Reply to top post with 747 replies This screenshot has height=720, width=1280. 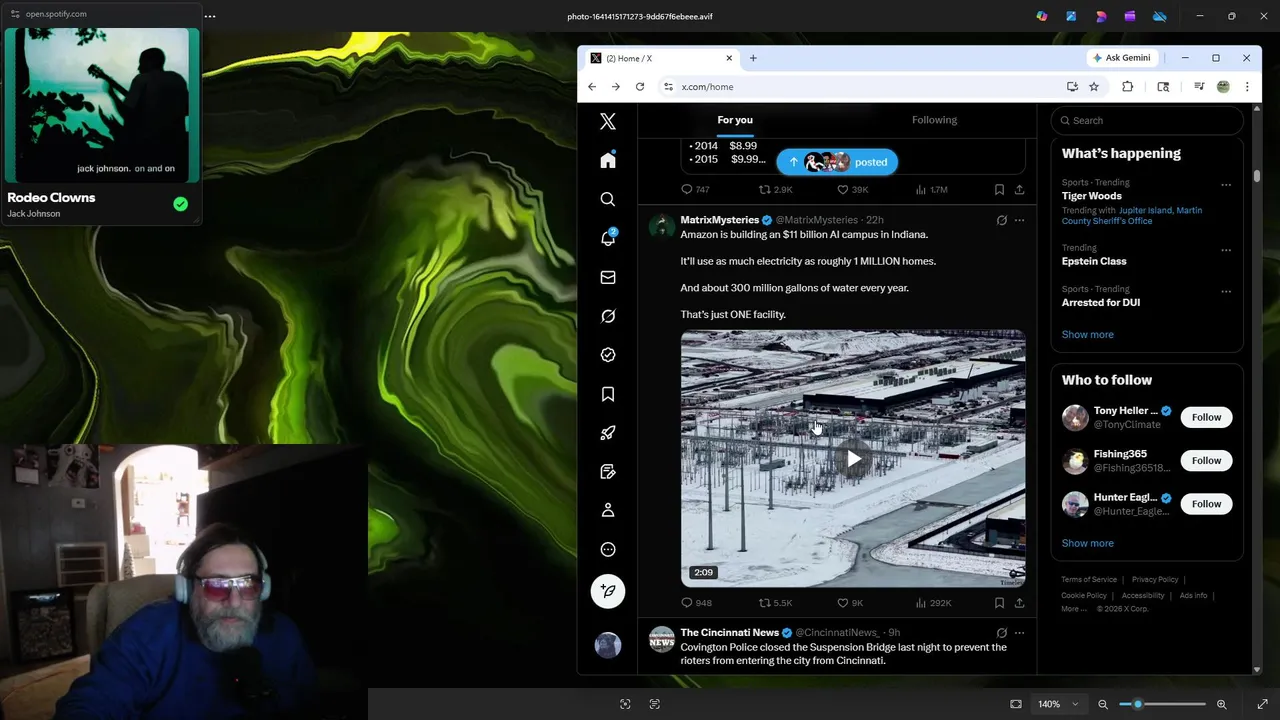coord(695,189)
